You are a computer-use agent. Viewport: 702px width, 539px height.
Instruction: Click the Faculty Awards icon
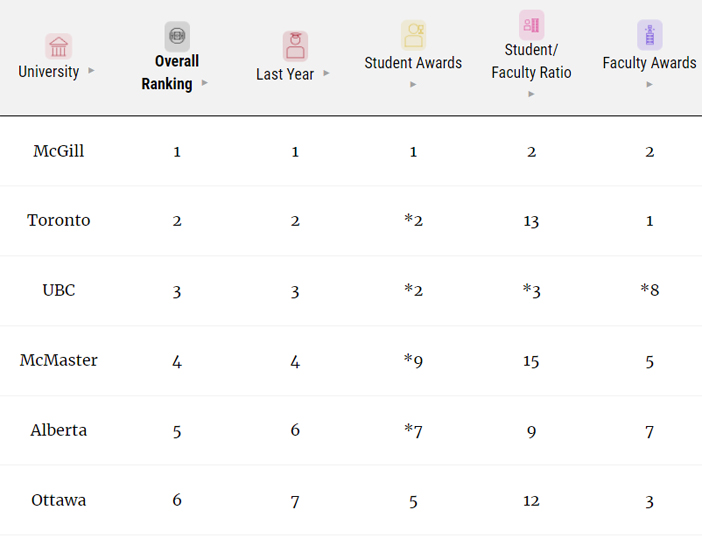pyautogui.click(x=649, y=35)
